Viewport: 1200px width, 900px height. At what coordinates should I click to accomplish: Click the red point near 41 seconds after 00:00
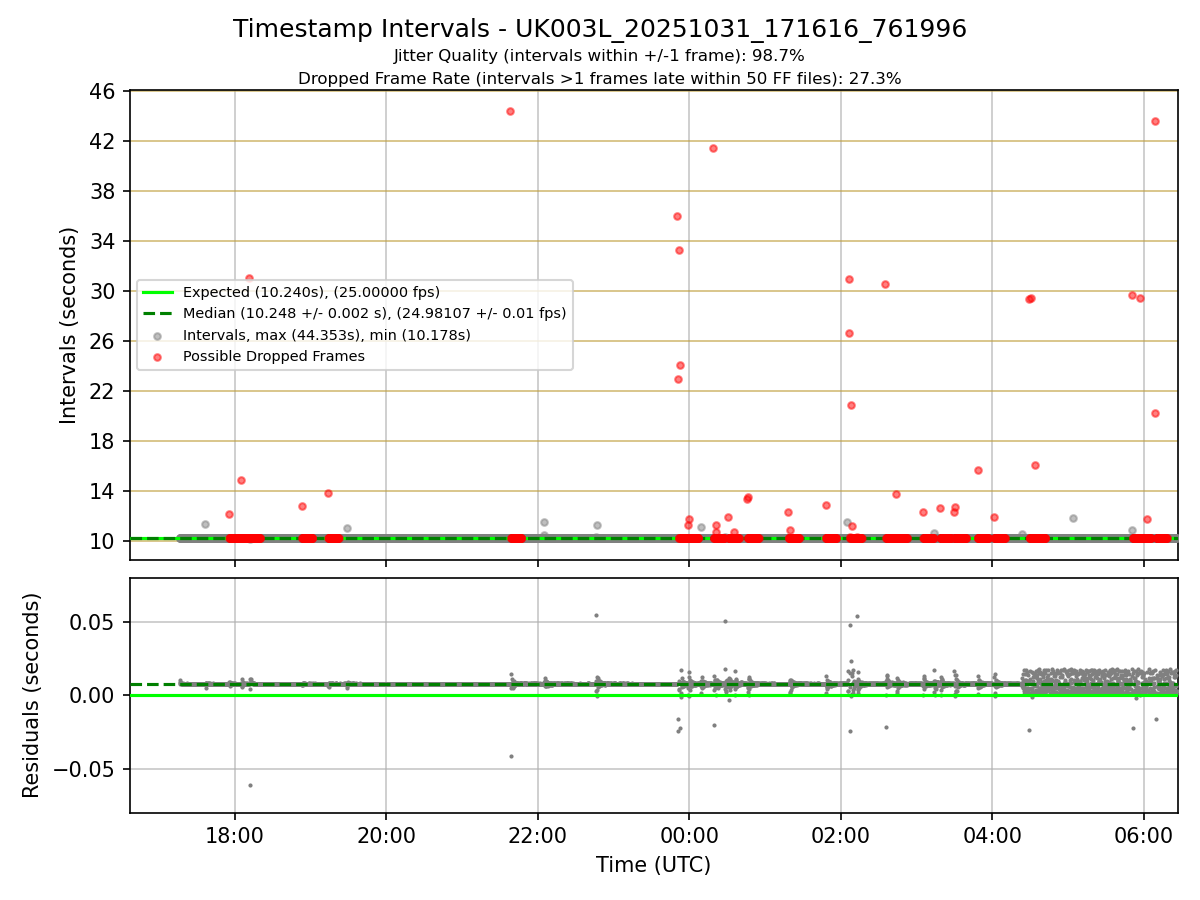(x=713, y=148)
